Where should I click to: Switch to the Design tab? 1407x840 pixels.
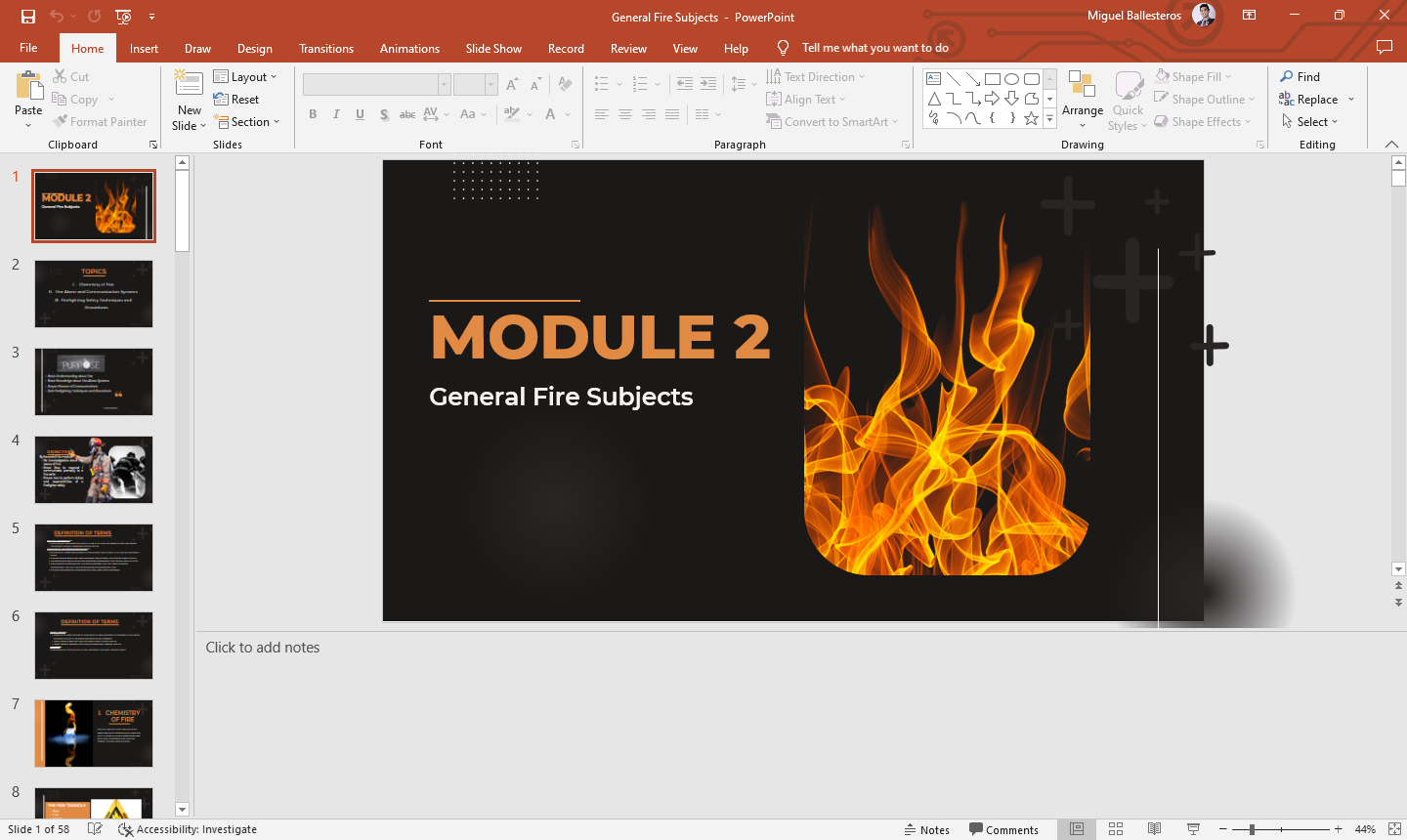tap(255, 49)
